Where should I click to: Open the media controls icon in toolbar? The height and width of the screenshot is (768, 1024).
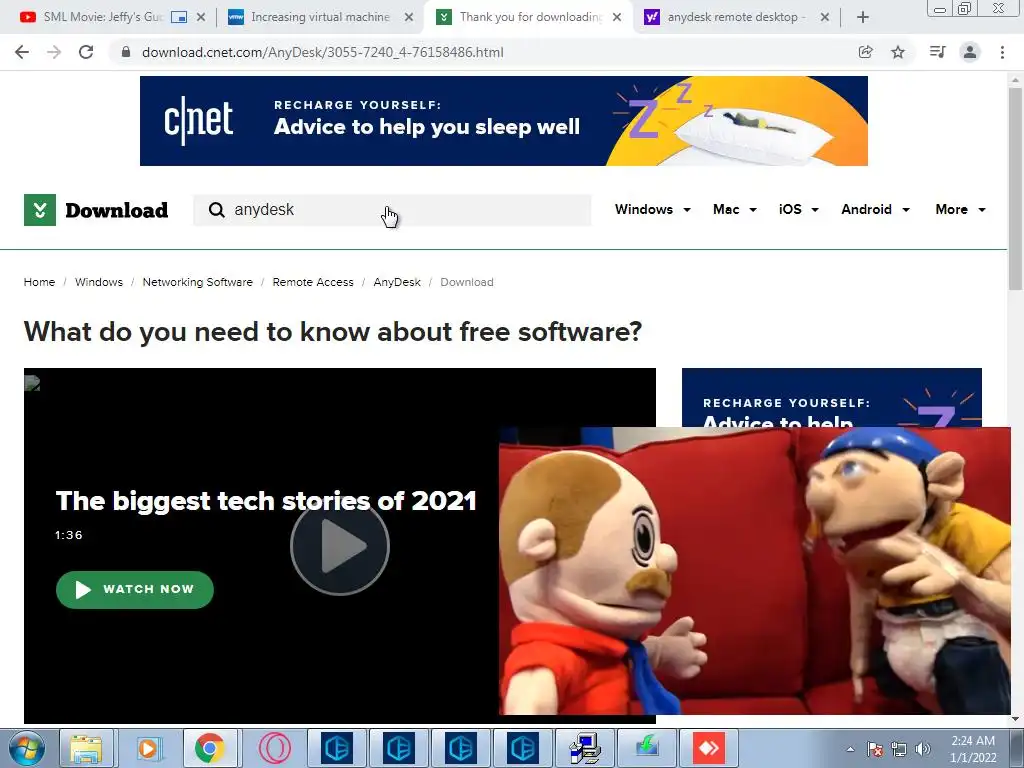pos(937,52)
